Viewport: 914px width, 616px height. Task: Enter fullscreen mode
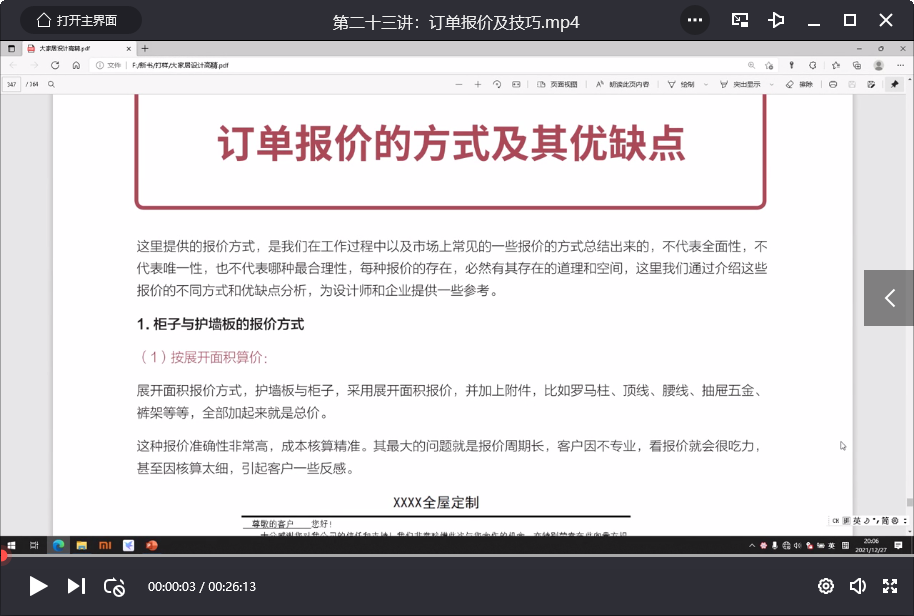point(890,586)
